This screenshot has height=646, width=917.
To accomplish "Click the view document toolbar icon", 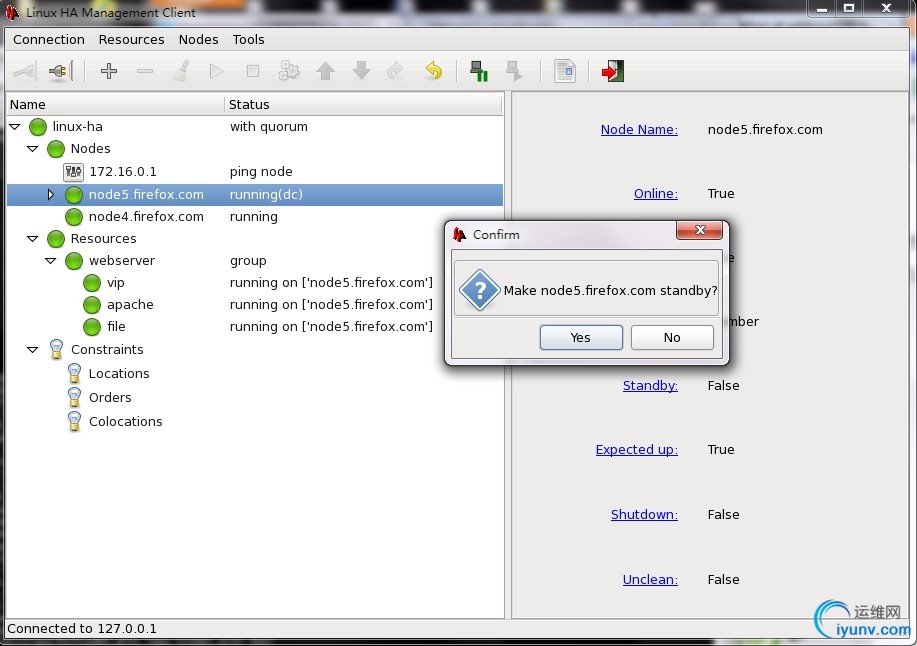I will click(565, 71).
